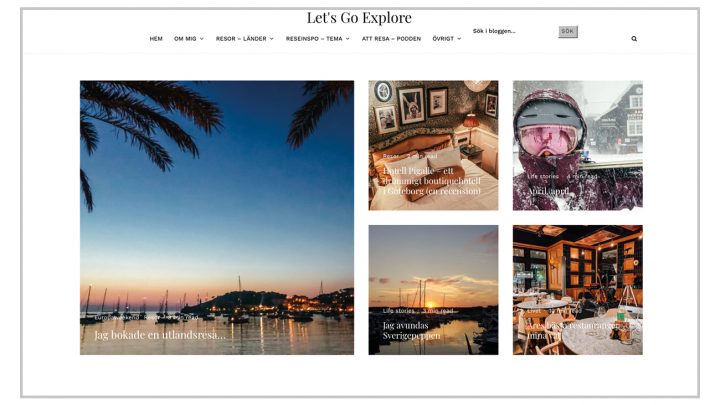Open the Hotell Pigalle boutiquehotell article title
The image size is (720, 405).
[x=432, y=180]
